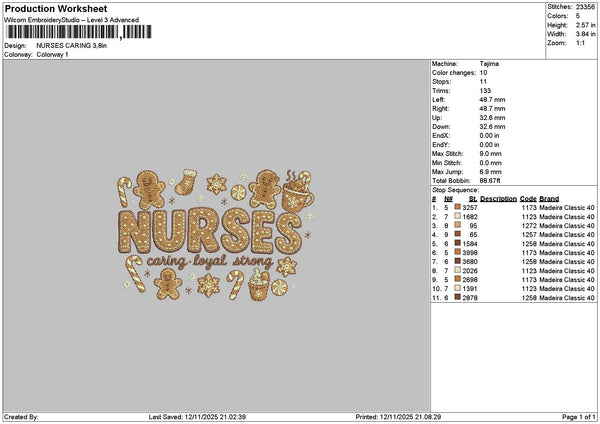Click thread code '1272' in row 3
600x424 pixels.
coord(529,226)
